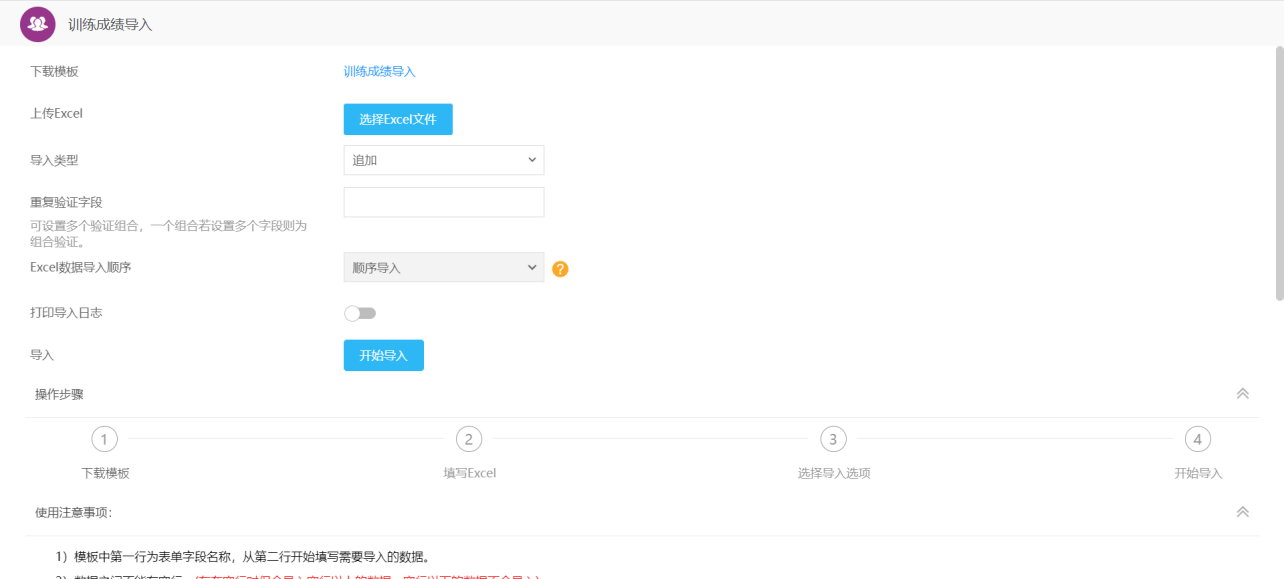Image resolution: width=1284 pixels, height=579 pixels.
Task: Click the 重复验证字段 input field
Action: 443,202
